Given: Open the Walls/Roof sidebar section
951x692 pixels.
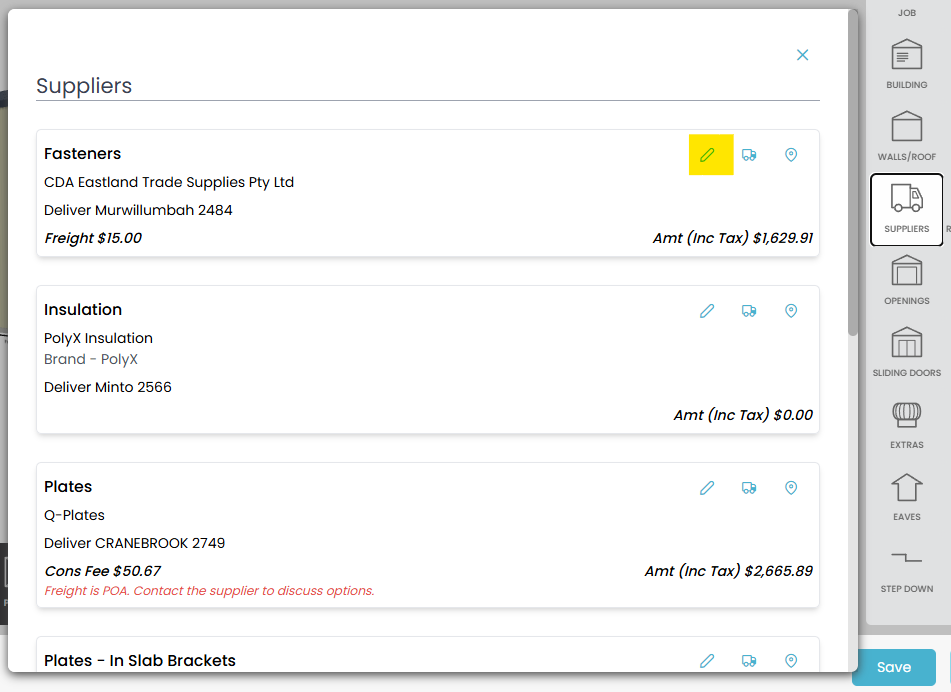Looking at the screenshot, I should tap(906, 136).
